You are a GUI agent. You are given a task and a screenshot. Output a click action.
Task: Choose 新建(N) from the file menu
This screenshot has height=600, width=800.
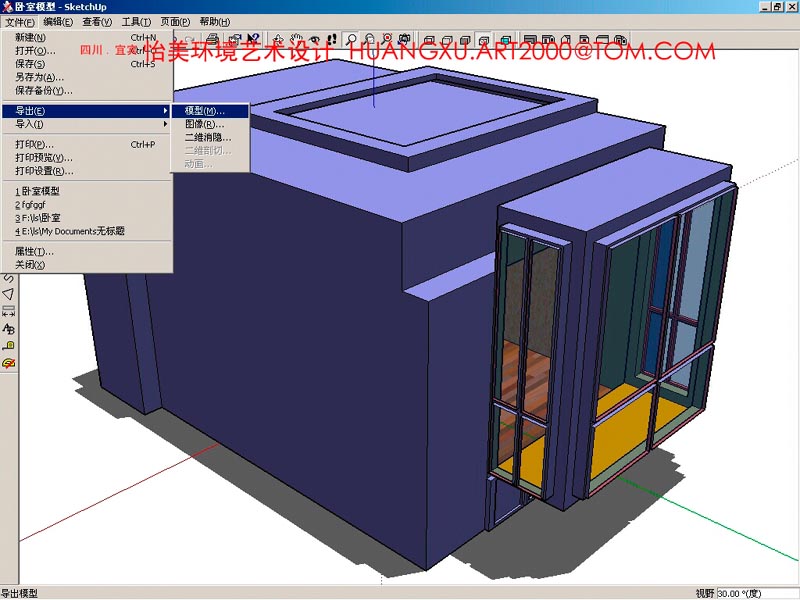[87, 37]
